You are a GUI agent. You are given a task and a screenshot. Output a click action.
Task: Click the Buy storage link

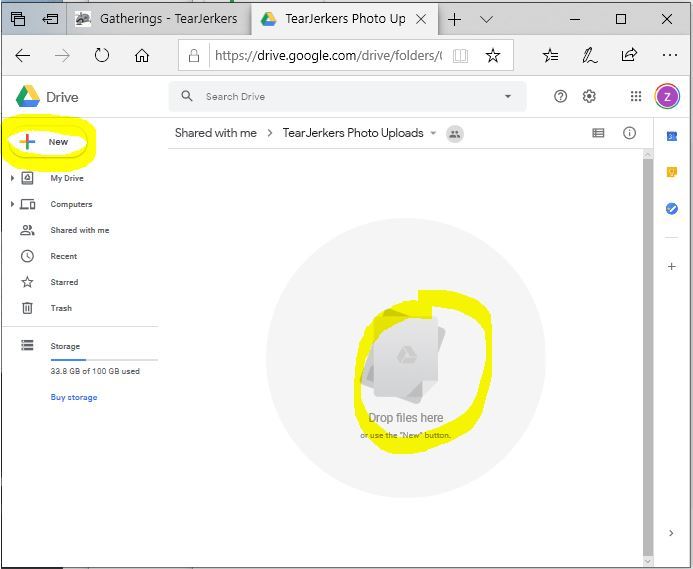pos(74,397)
